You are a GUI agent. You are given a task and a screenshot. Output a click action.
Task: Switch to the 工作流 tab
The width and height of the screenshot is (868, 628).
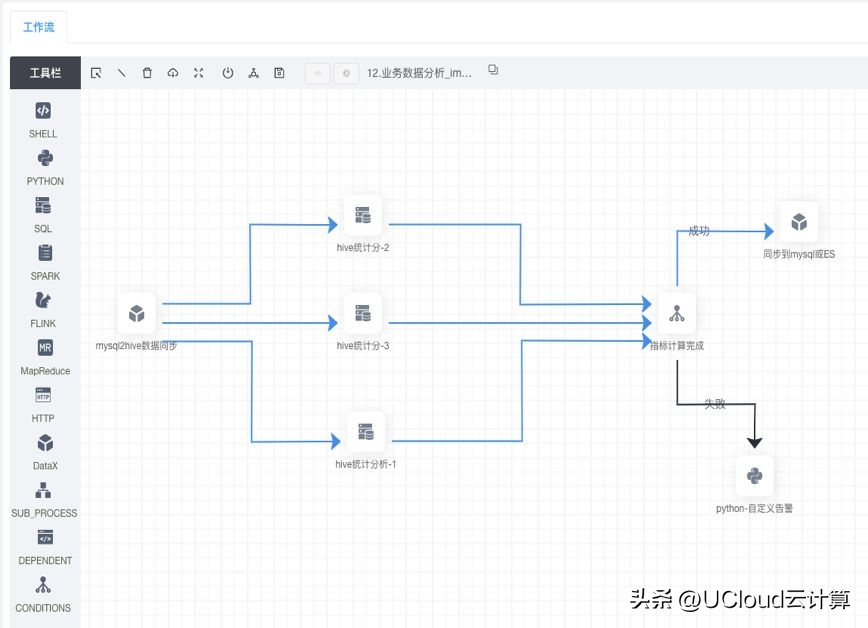pyautogui.click(x=38, y=27)
